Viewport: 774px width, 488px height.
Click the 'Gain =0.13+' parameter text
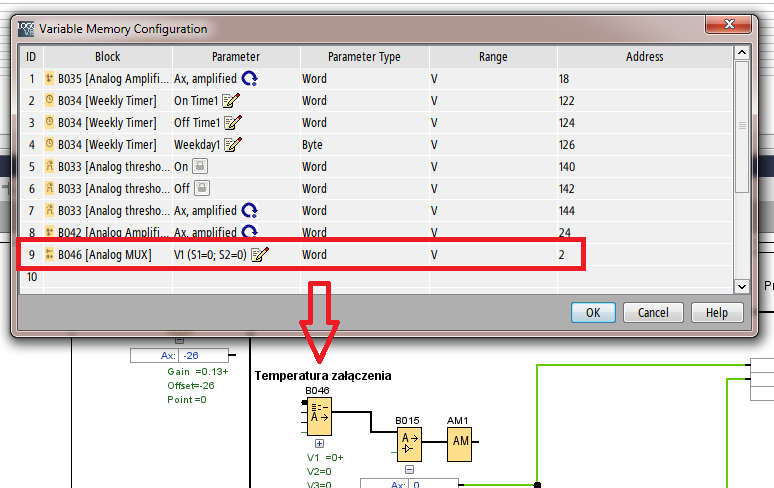click(x=198, y=372)
